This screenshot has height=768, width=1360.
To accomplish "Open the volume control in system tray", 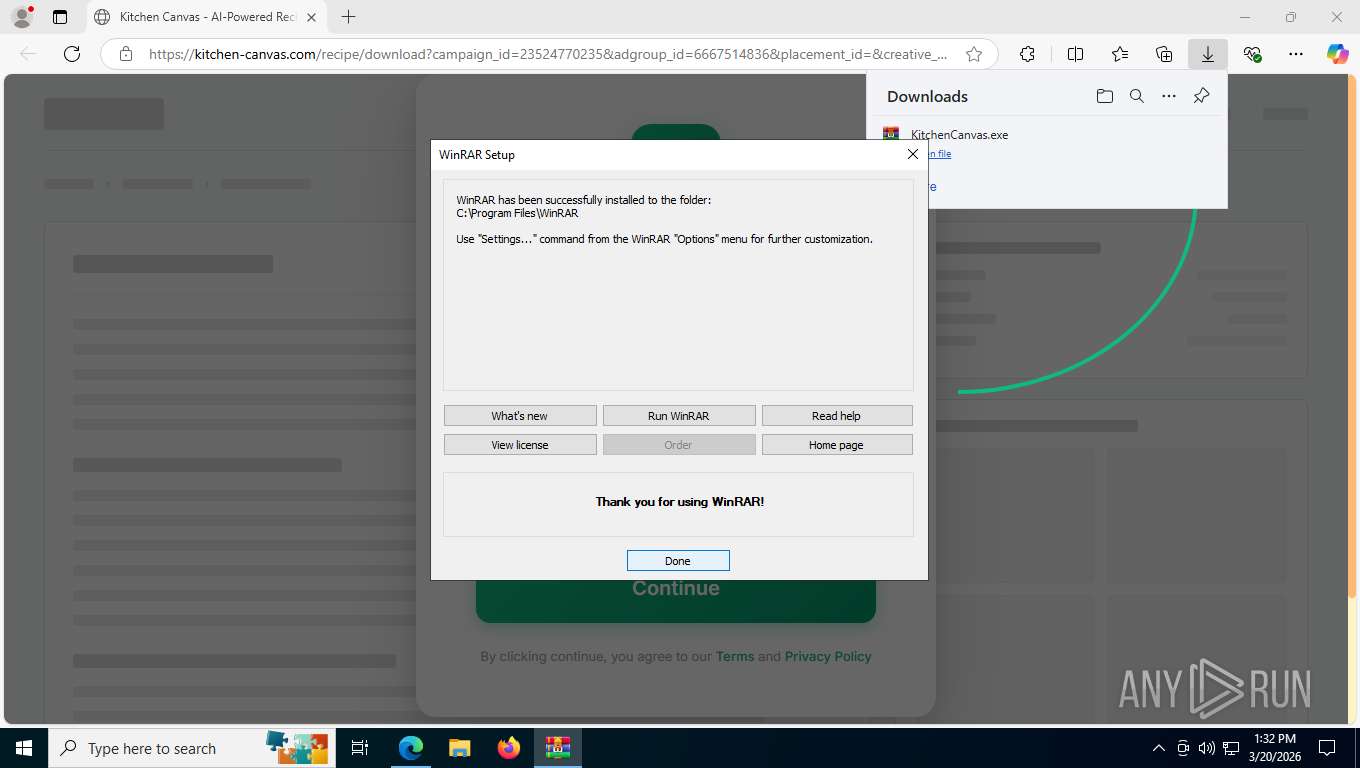I will pyautogui.click(x=1207, y=748).
